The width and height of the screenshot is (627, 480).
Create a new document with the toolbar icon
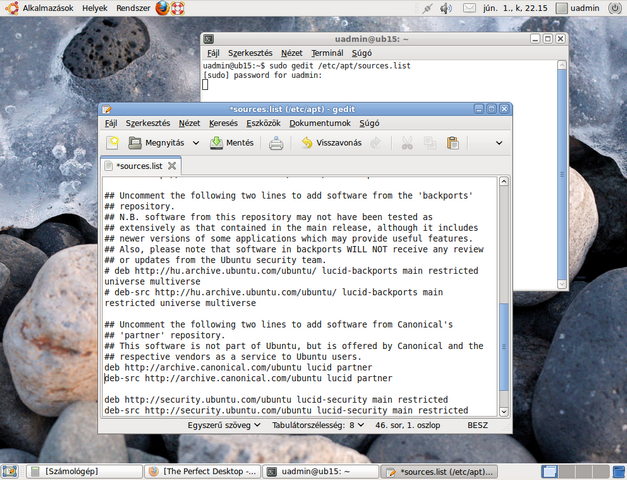[113, 143]
